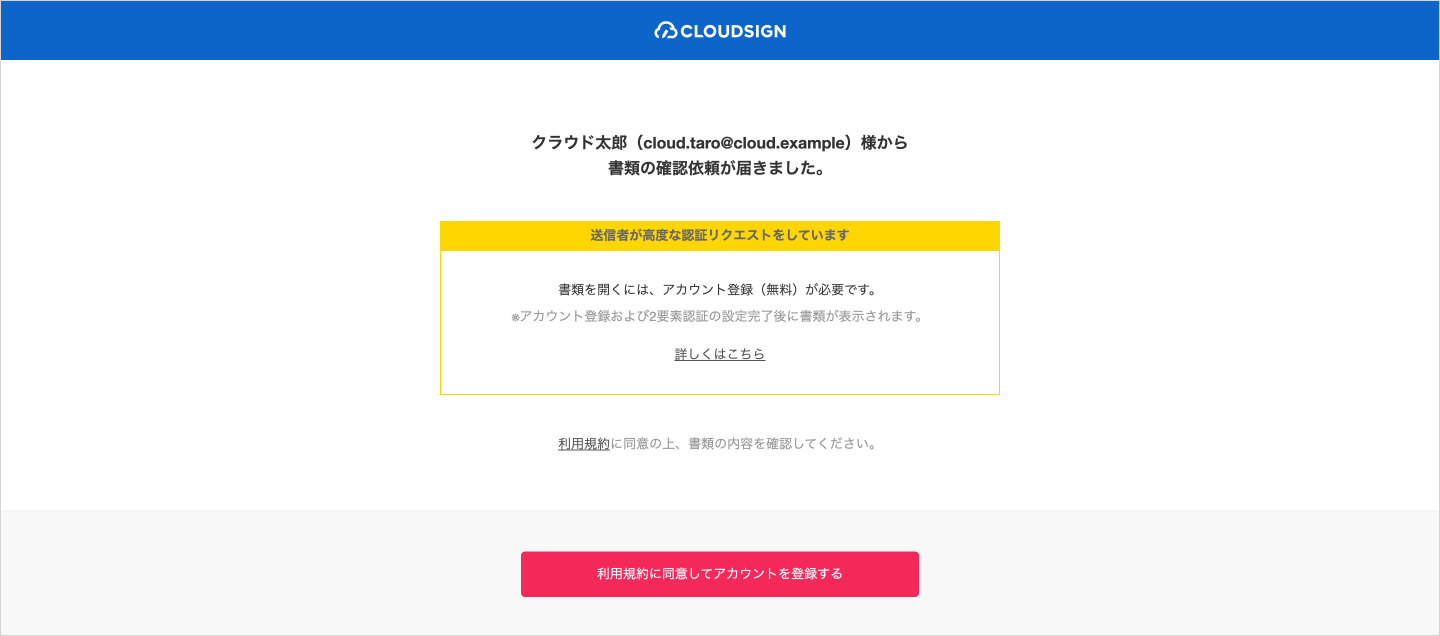Click 様から after the email address

pyautogui.click(x=884, y=143)
